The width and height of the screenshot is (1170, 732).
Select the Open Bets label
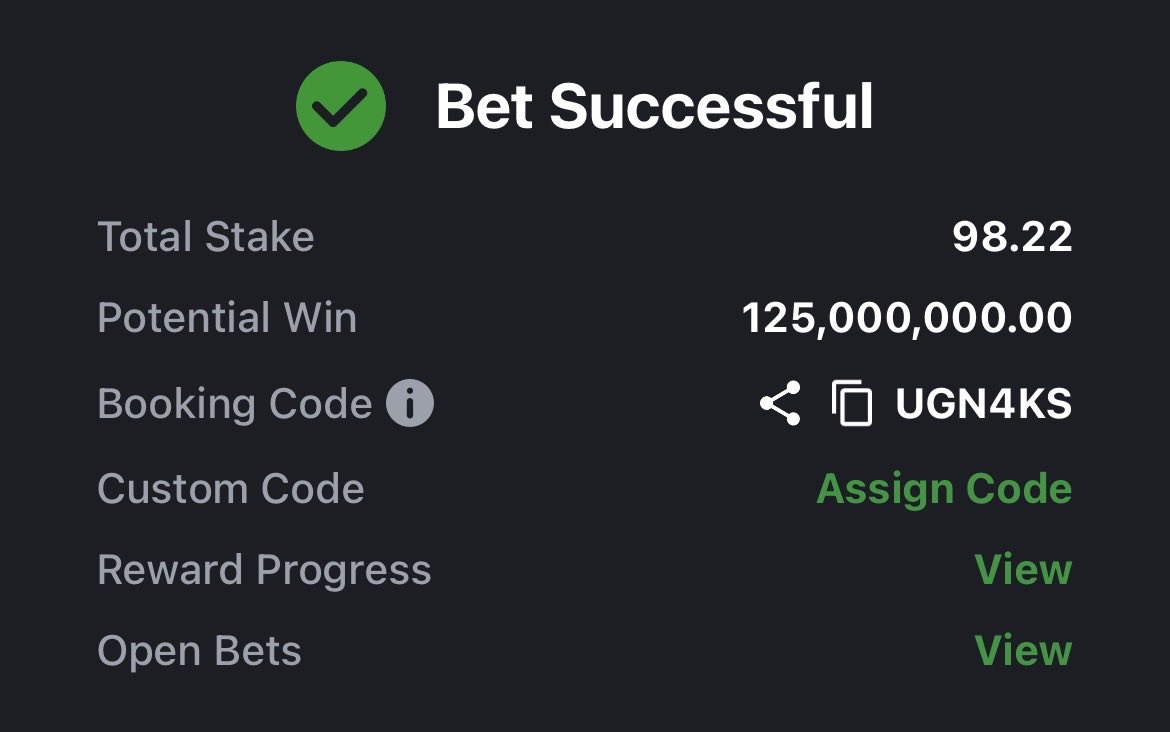[x=199, y=651]
